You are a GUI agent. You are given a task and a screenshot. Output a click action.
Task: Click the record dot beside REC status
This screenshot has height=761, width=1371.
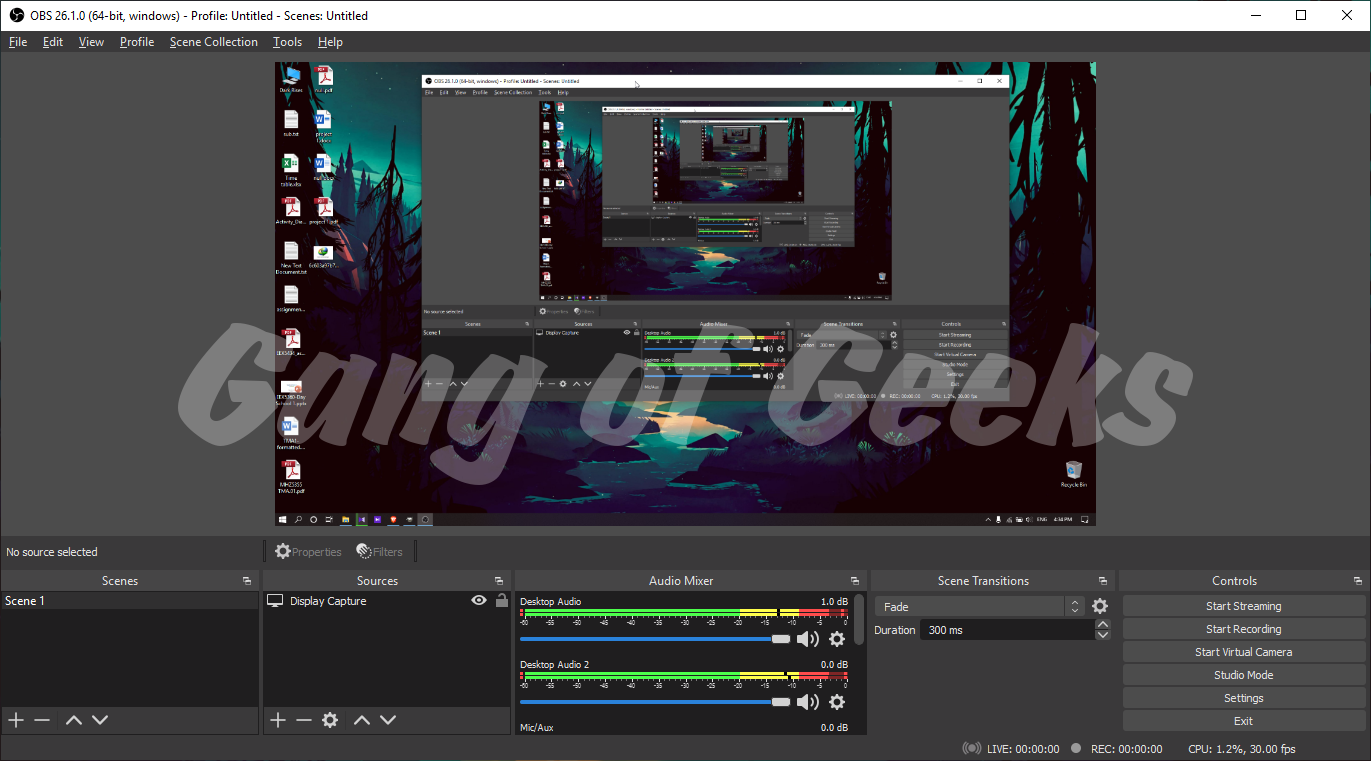click(x=1076, y=748)
